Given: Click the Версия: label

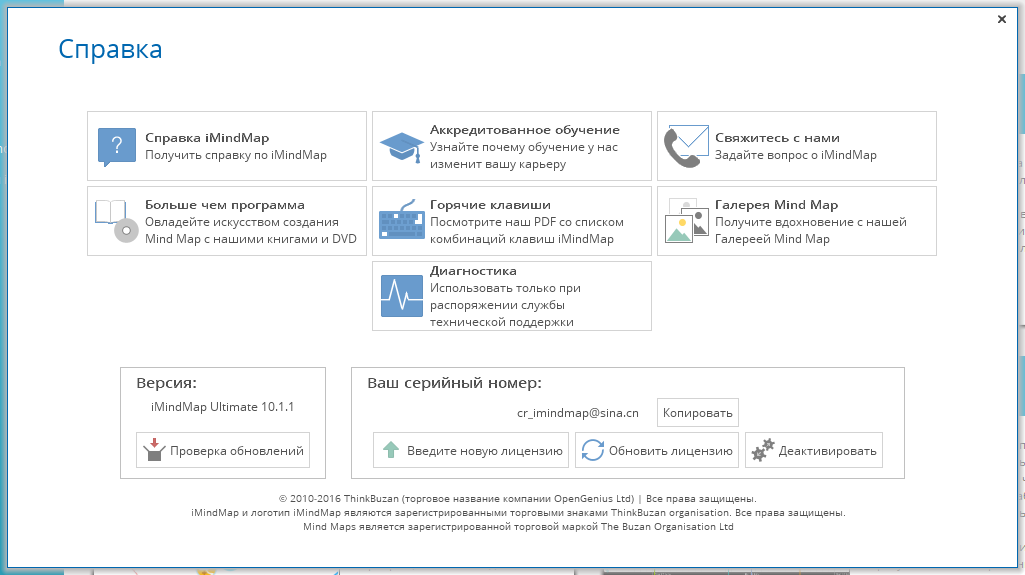Looking at the screenshot, I should click(166, 383).
